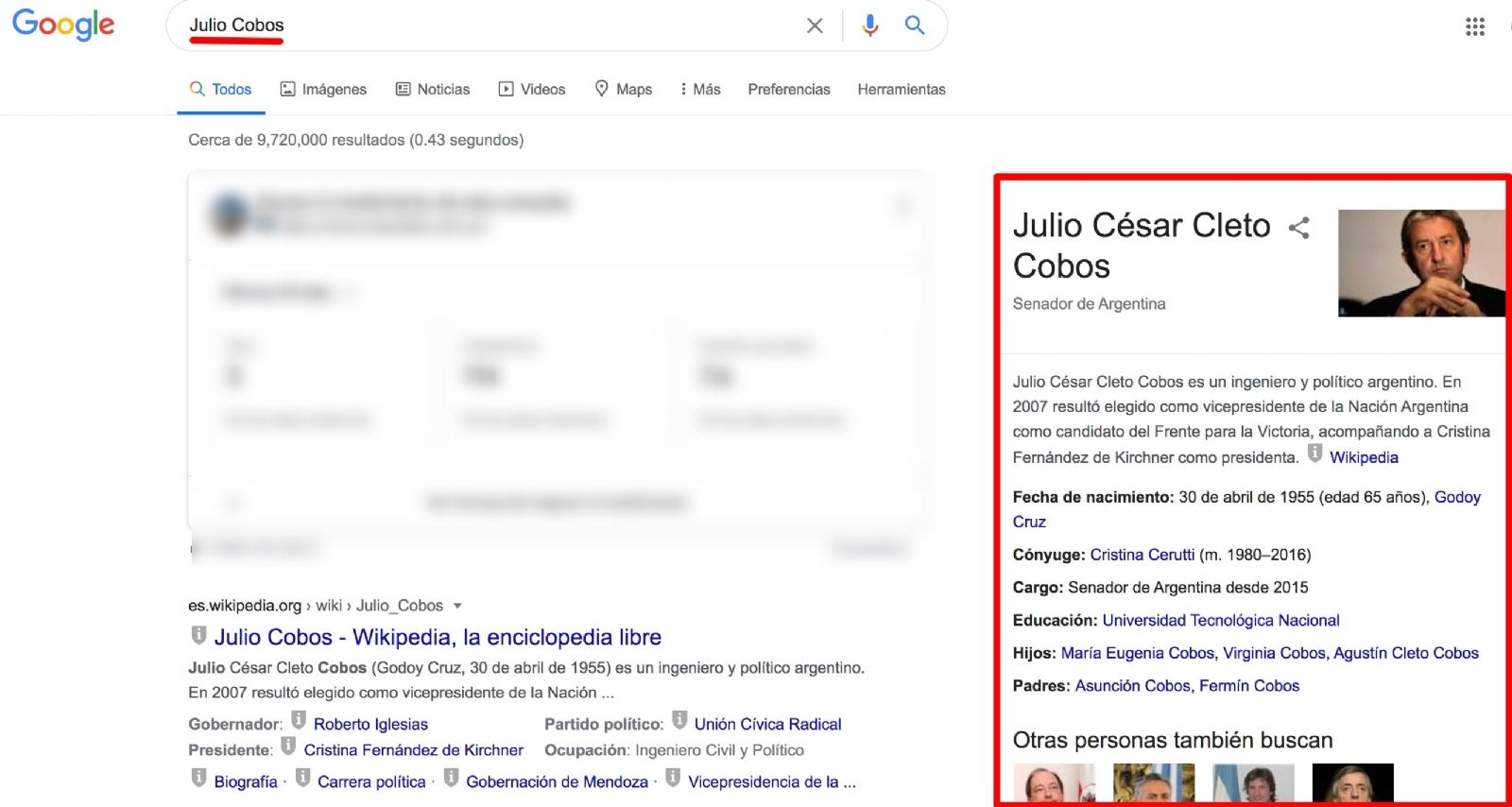Open the Videos tab
1512x807 pixels.
pos(532,89)
